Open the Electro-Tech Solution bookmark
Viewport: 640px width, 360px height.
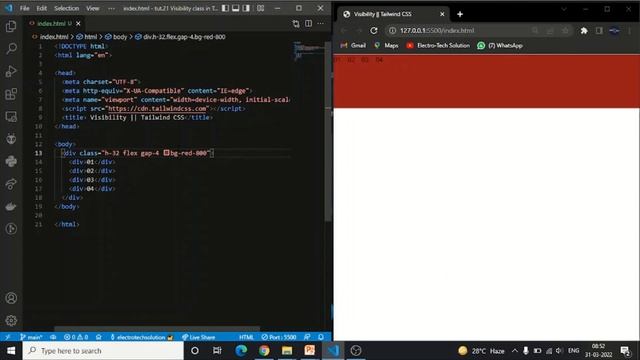pos(438,46)
